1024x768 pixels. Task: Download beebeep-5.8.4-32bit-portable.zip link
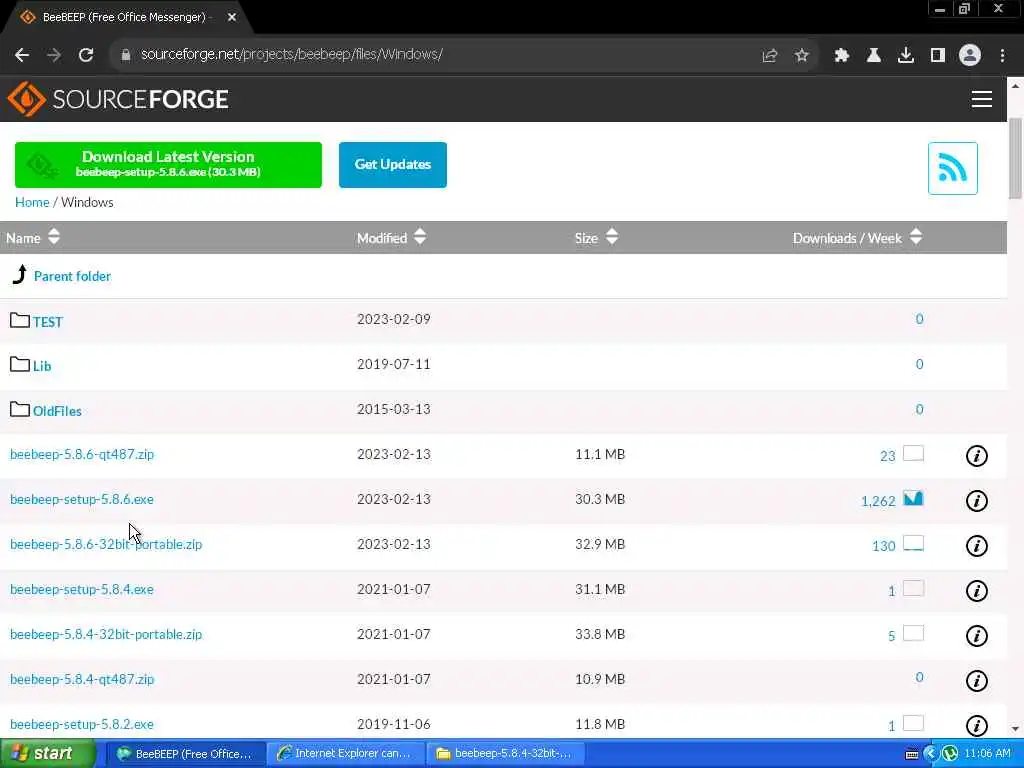click(x=106, y=635)
